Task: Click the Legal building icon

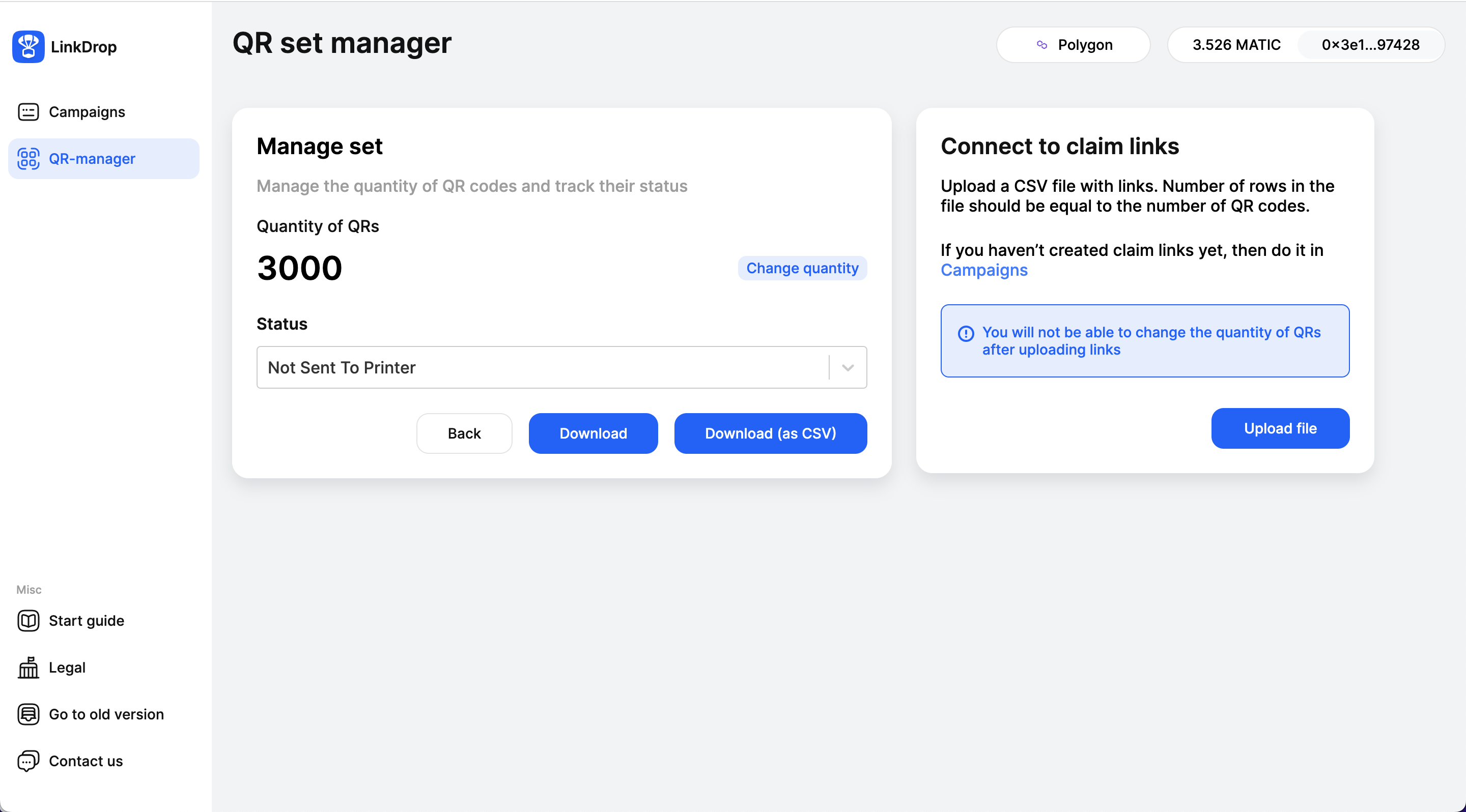Action: (29, 668)
